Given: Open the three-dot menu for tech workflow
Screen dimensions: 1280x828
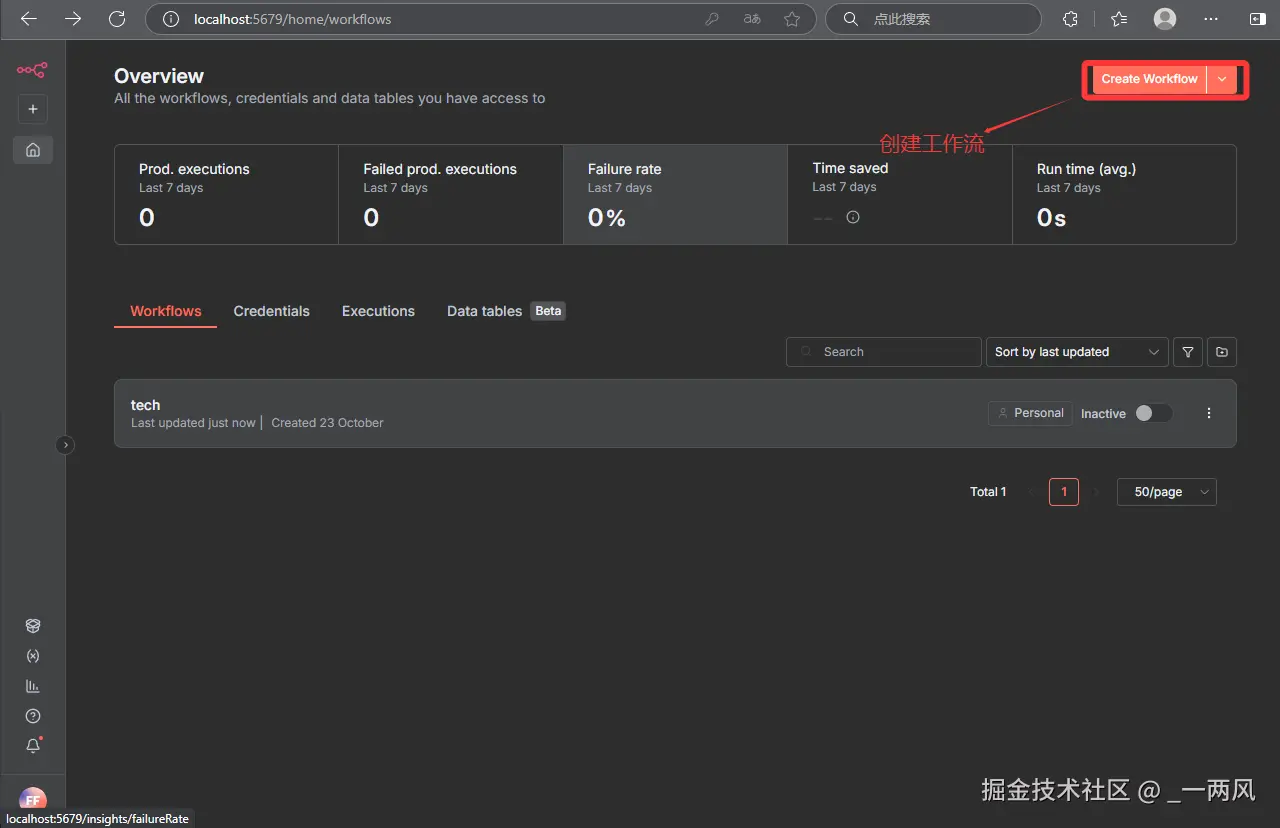Looking at the screenshot, I should [1209, 413].
